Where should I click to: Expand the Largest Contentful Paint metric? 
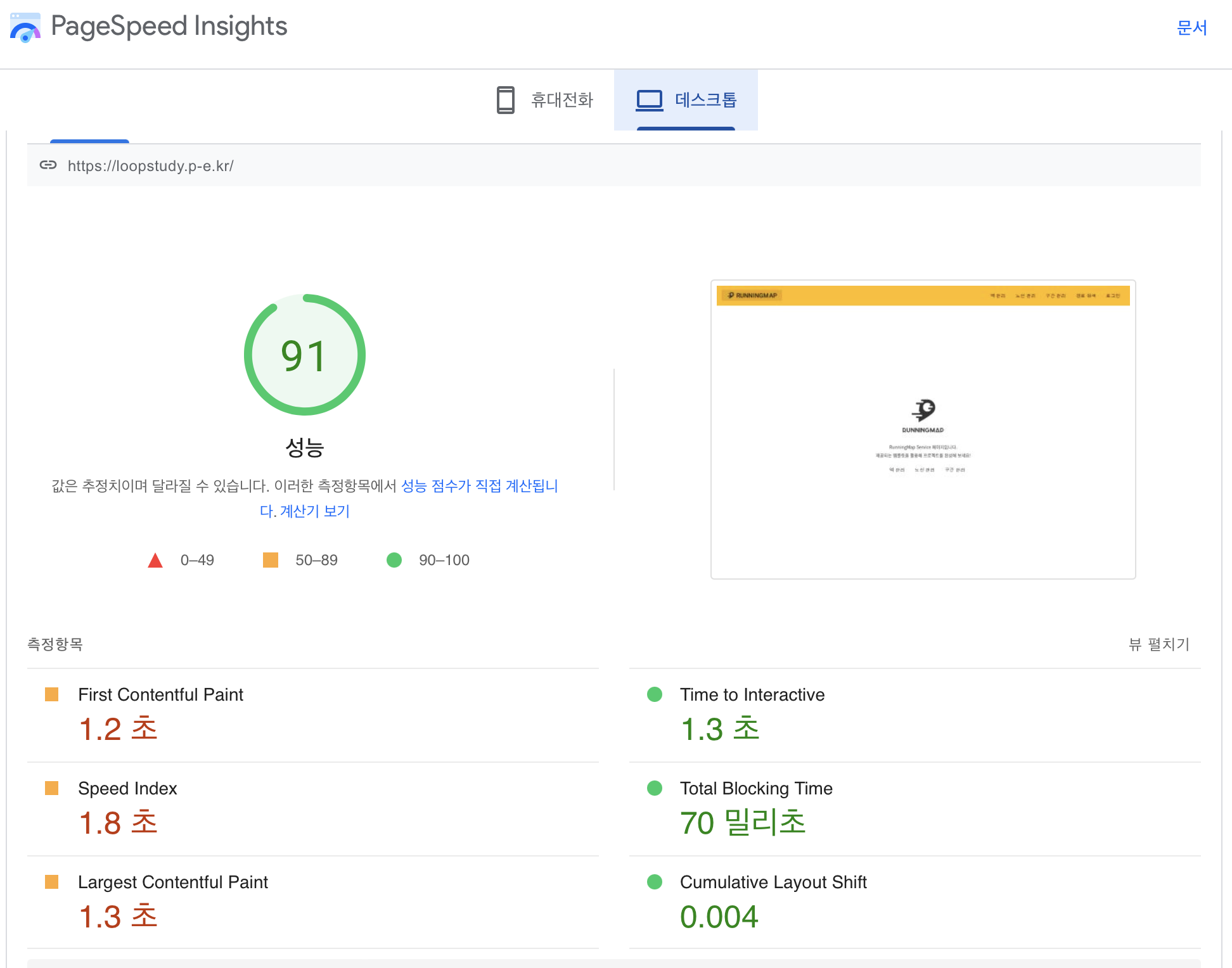[172, 882]
